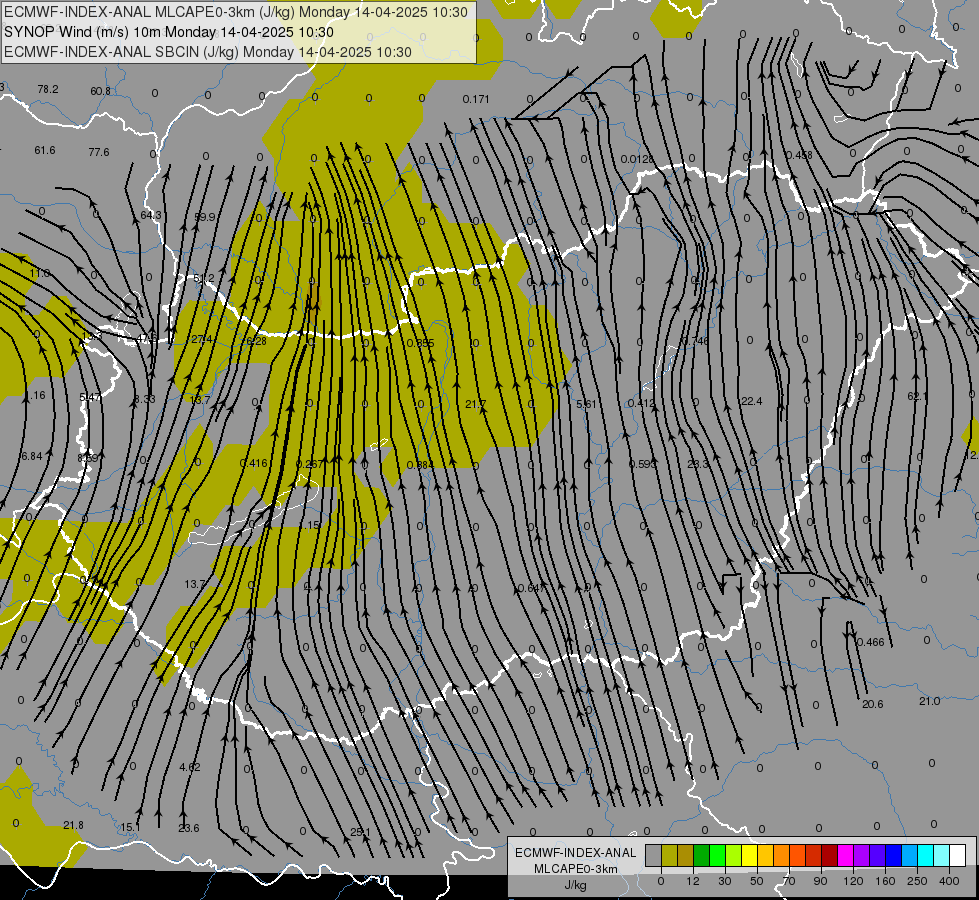Click the map value 0.647
The height and width of the screenshot is (900, 979).
tap(531, 588)
